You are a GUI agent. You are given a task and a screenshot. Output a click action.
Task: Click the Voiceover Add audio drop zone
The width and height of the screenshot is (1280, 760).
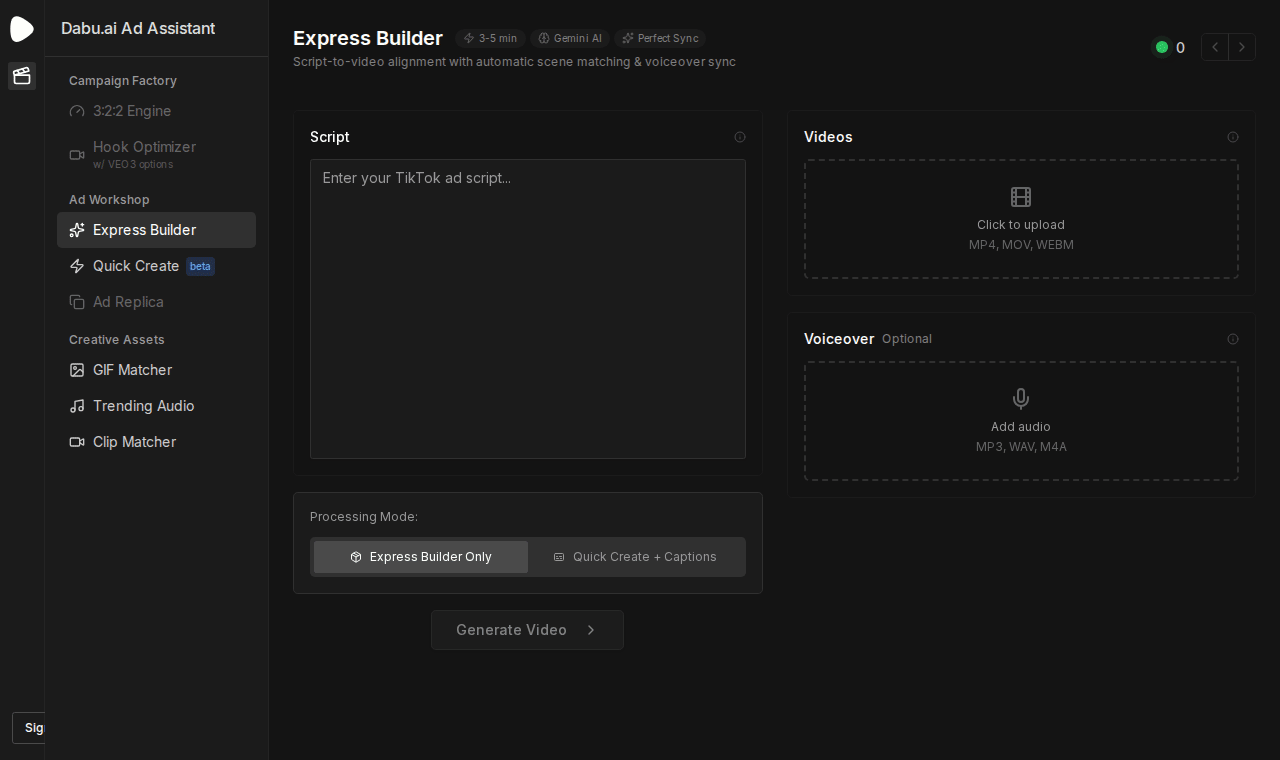[x=1021, y=421]
